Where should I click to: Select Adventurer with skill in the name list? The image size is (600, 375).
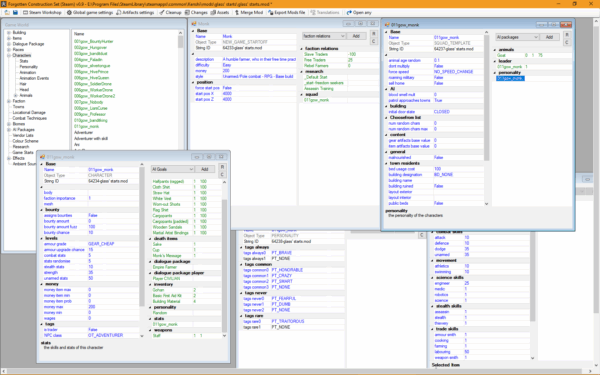91,139
